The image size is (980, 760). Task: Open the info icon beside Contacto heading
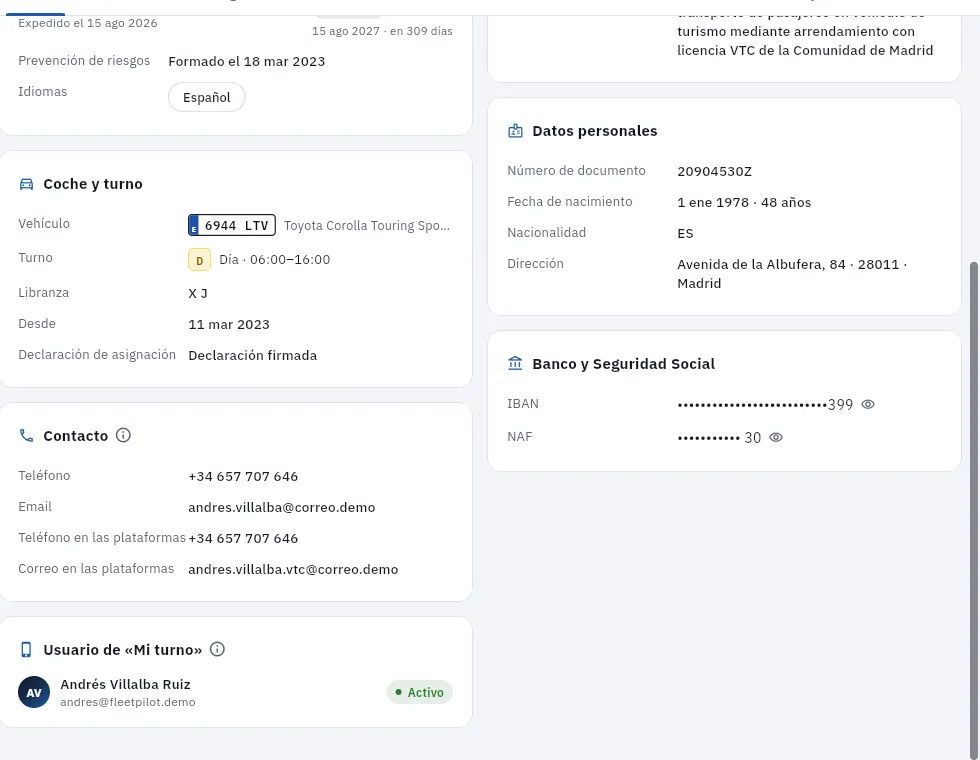(123, 435)
